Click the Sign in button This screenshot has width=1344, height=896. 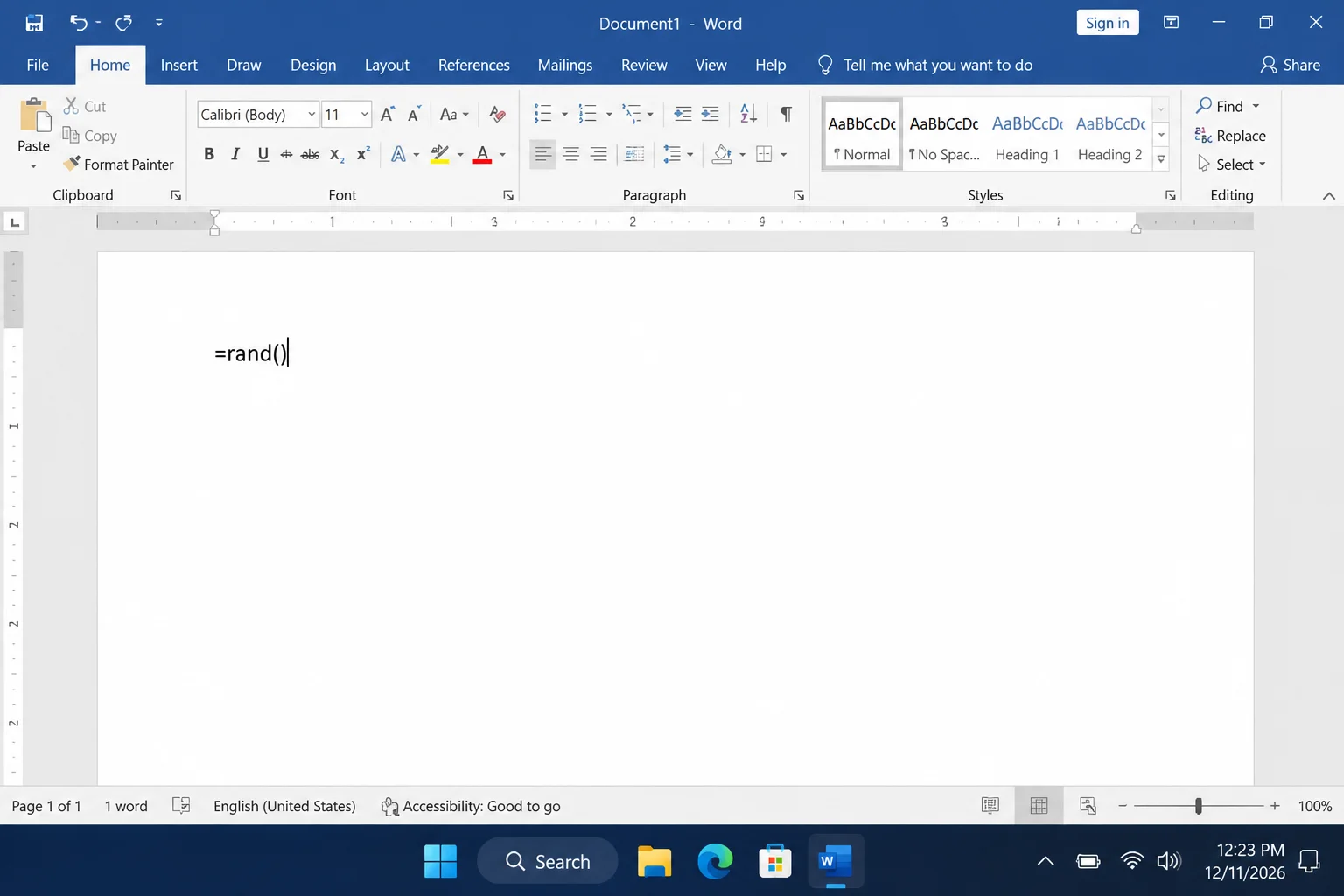pos(1108,23)
